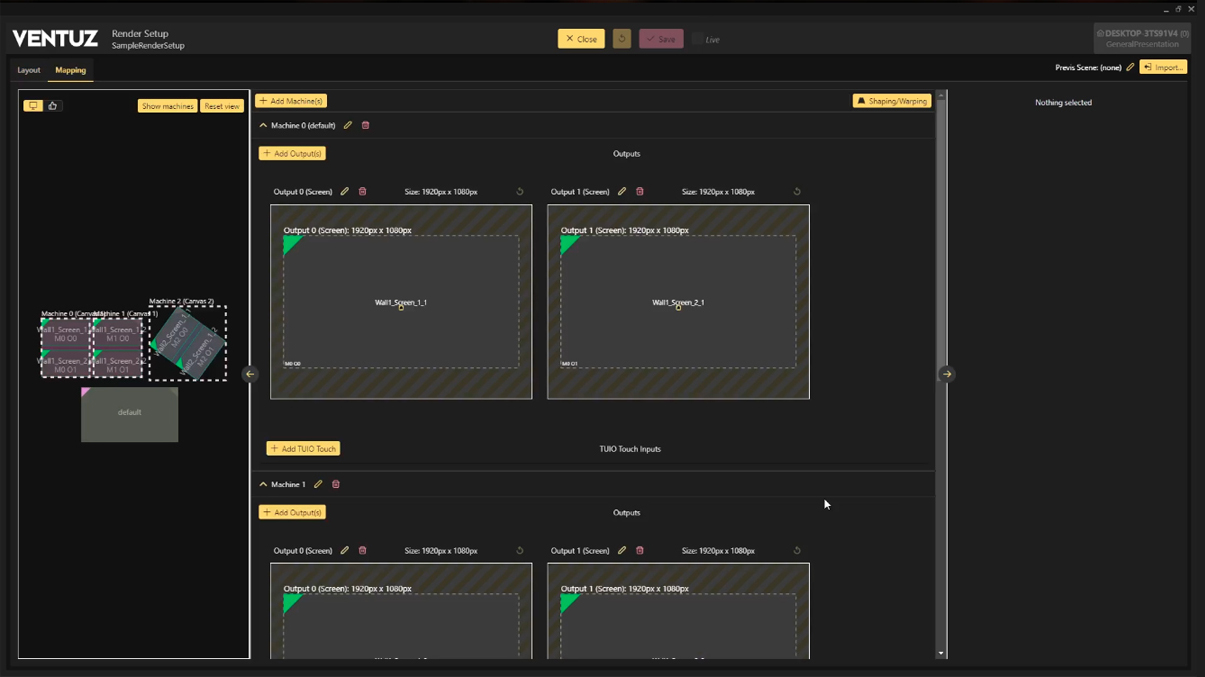
Task: Click the 'TUIO Touch Inputs' label
Action: coord(630,449)
